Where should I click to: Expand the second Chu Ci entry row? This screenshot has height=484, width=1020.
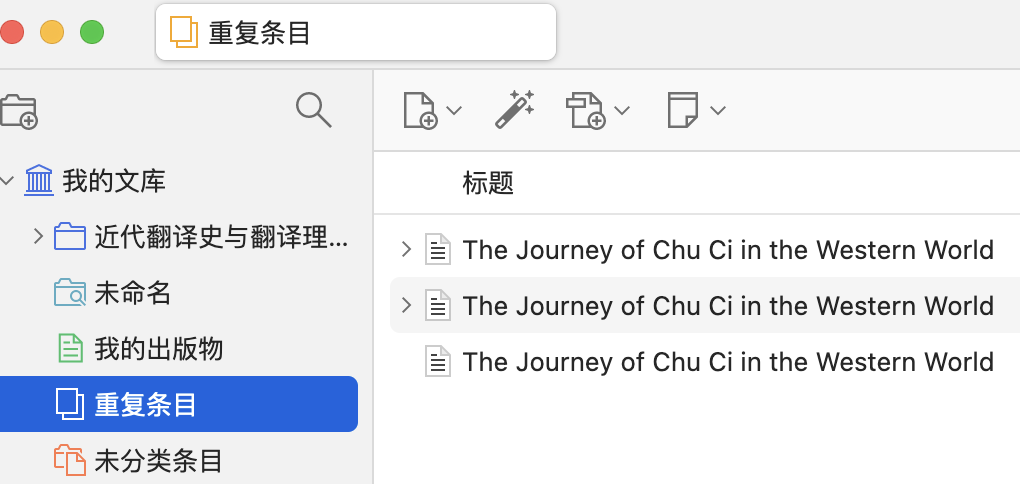click(x=405, y=305)
